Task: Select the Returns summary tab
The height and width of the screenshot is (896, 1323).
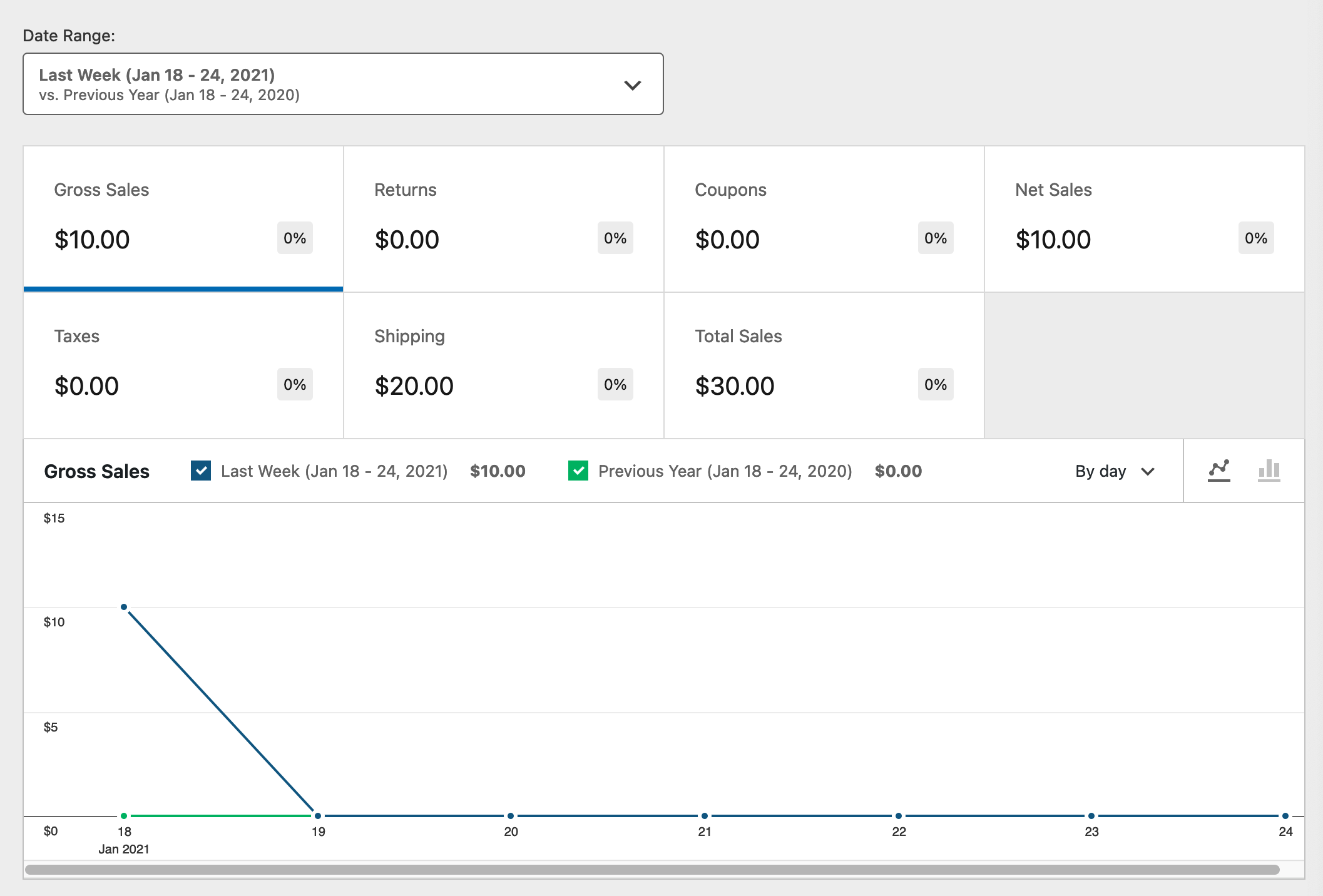Action: coord(503,218)
